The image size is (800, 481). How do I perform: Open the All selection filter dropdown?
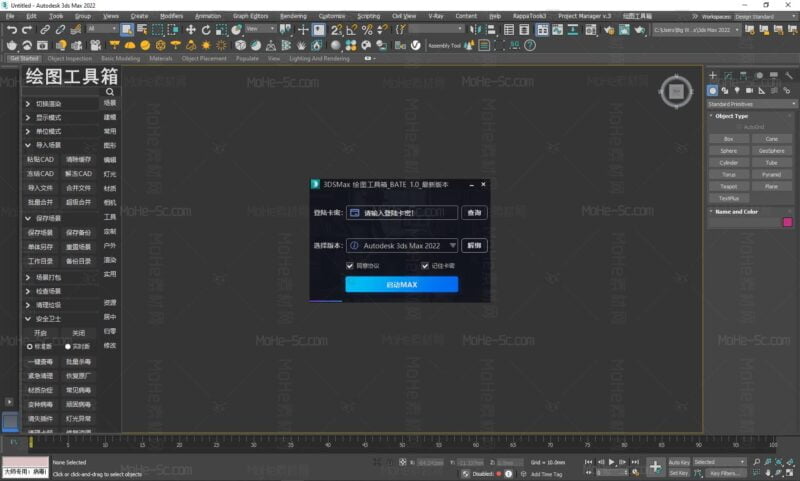click(x=102, y=29)
